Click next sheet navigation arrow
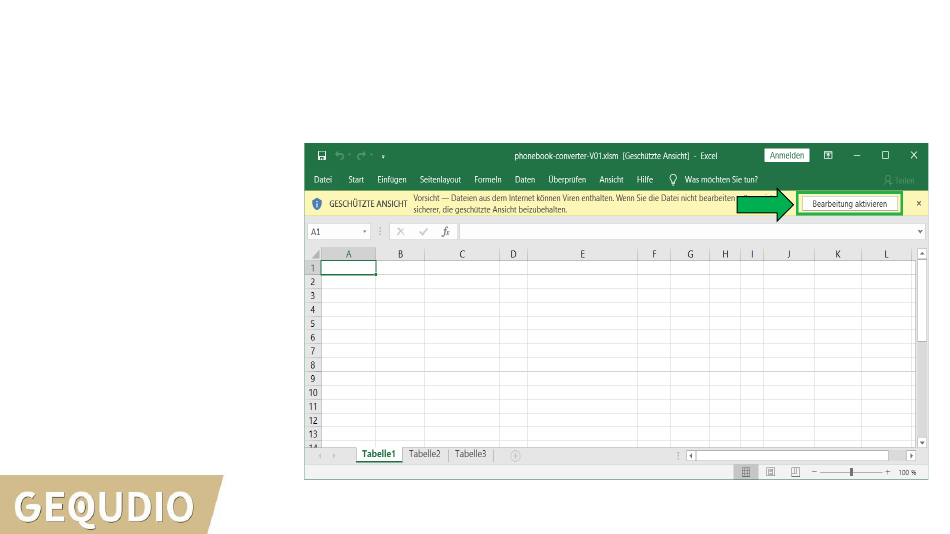The image size is (950, 534). [x=334, y=455]
